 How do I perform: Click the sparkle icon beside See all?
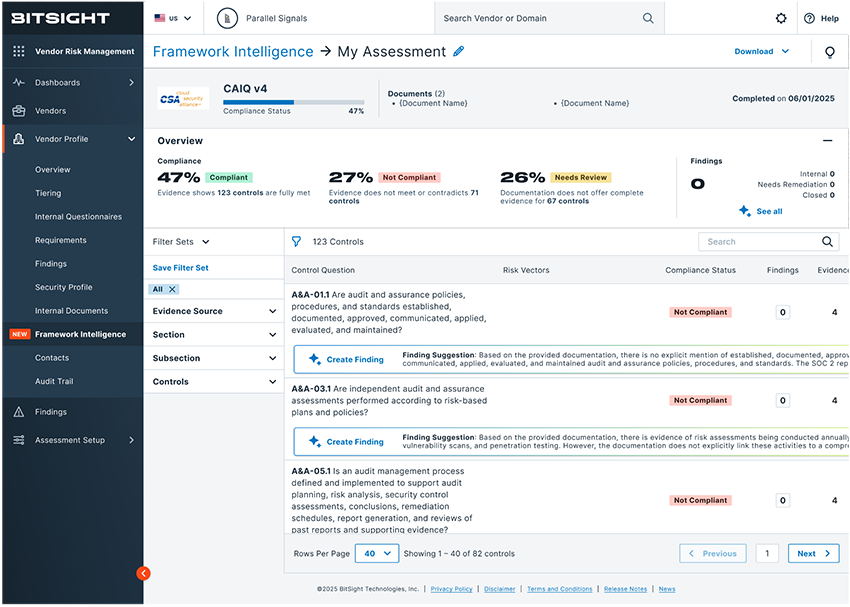[x=745, y=211]
